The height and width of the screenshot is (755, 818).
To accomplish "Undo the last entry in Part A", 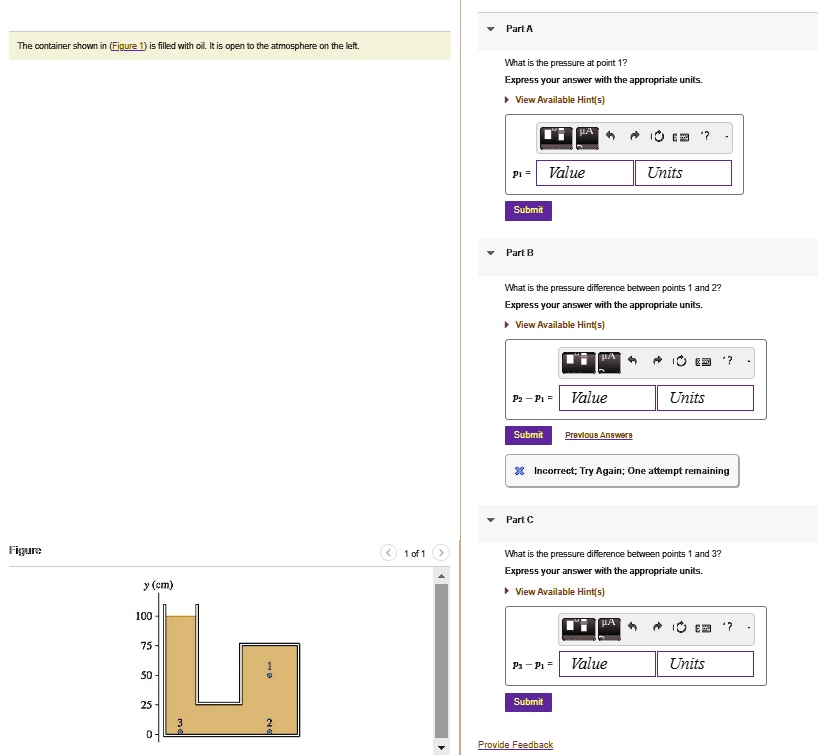I will pos(610,136).
